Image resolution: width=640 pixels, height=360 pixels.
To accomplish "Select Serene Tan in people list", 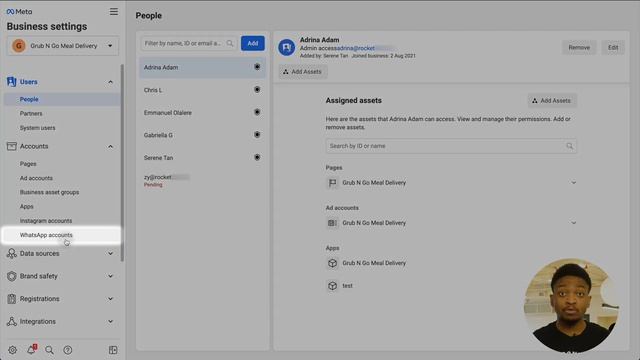I will (202, 158).
